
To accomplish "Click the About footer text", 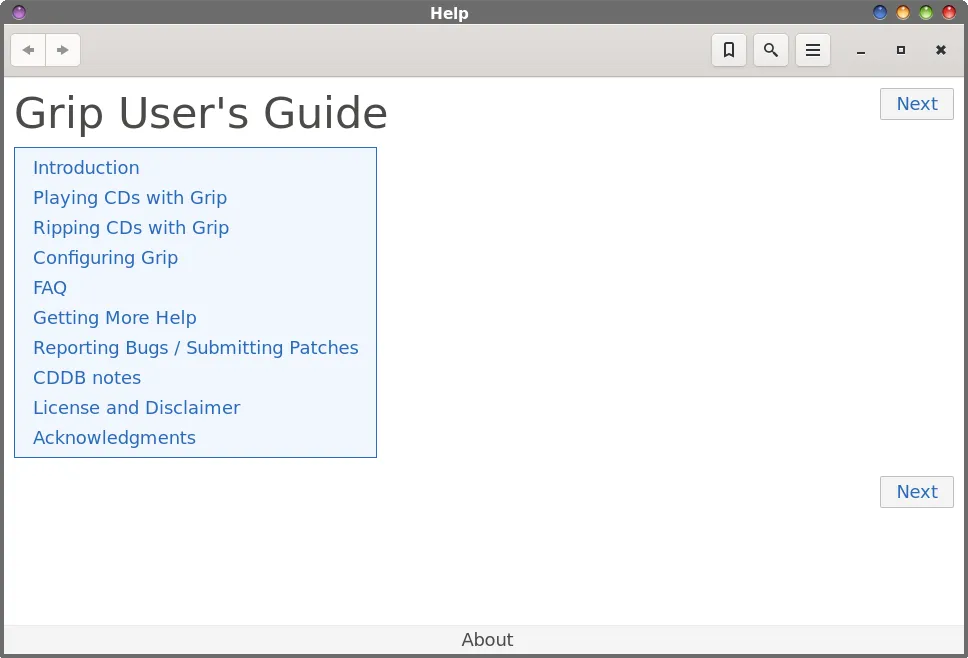I will [487, 640].
